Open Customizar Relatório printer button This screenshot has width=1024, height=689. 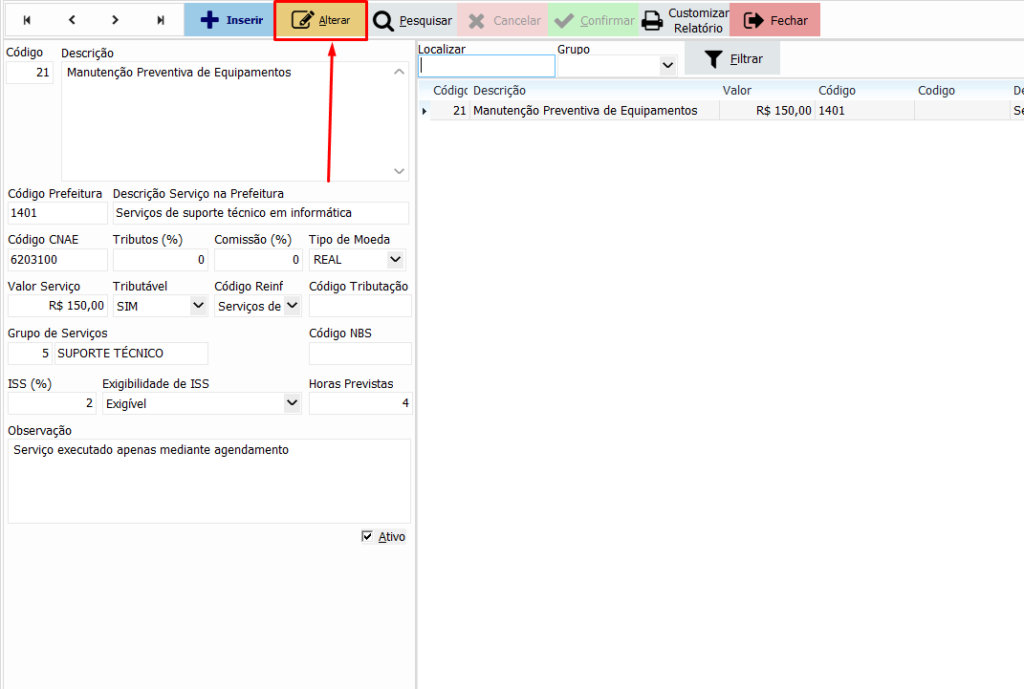click(685, 20)
